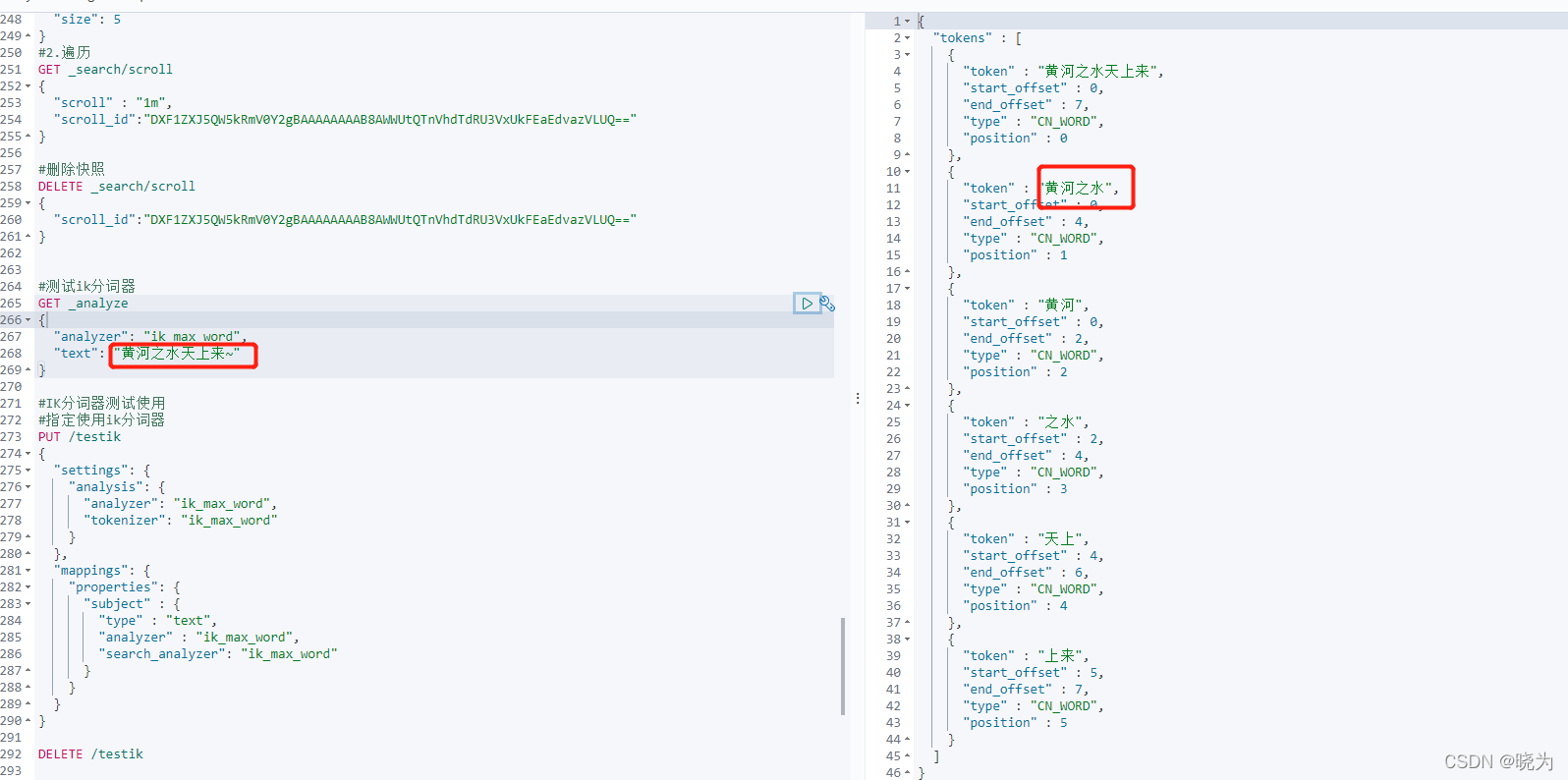Open the wrench options icon beside the play button
This screenshot has width=1568, height=780.
click(x=827, y=304)
